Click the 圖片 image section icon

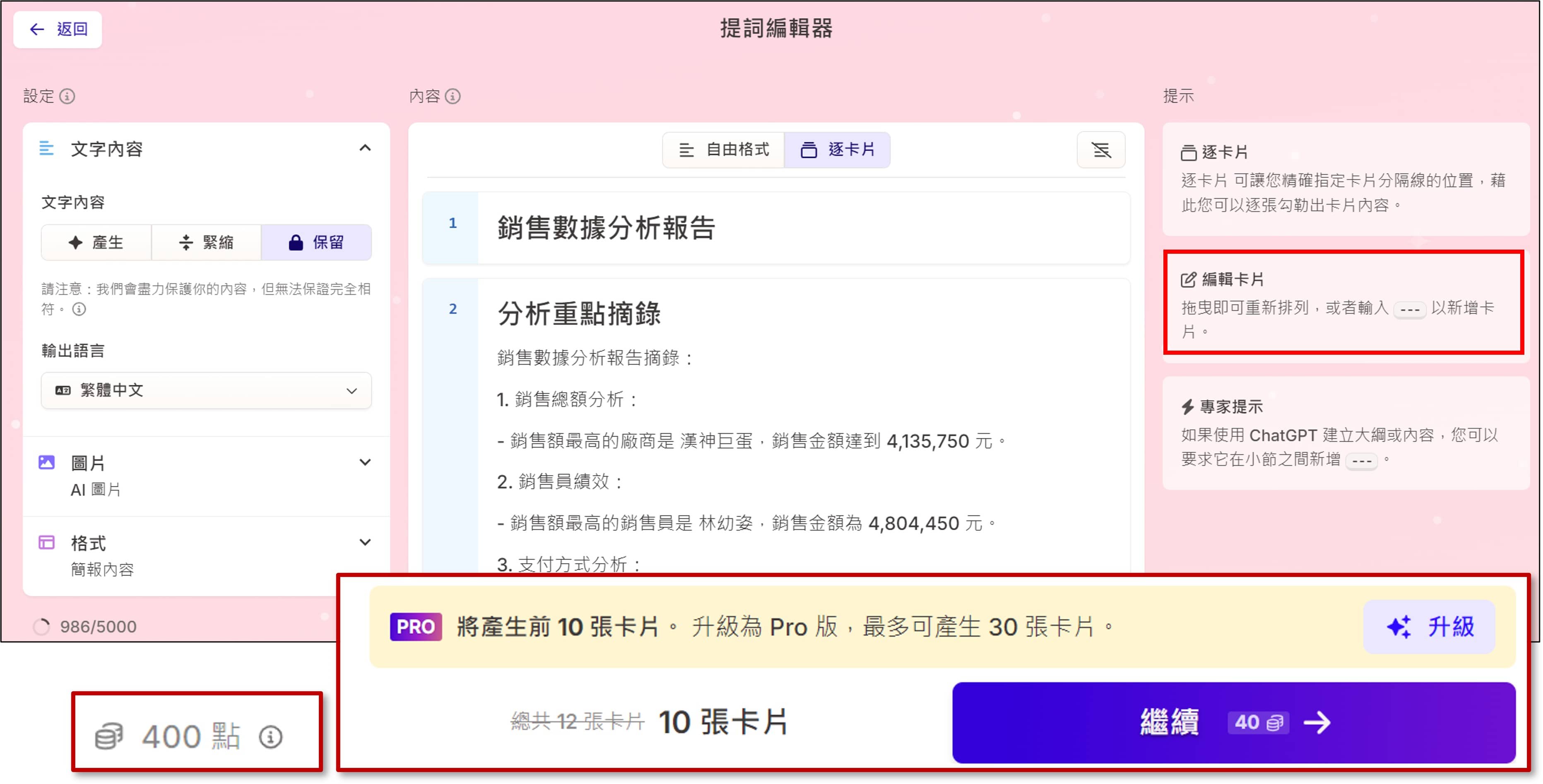coord(47,462)
